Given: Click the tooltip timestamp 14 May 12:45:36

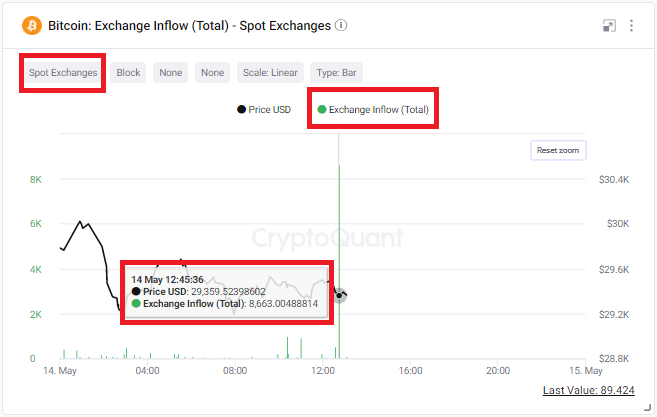Looking at the screenshot, I should coord(167,280).
